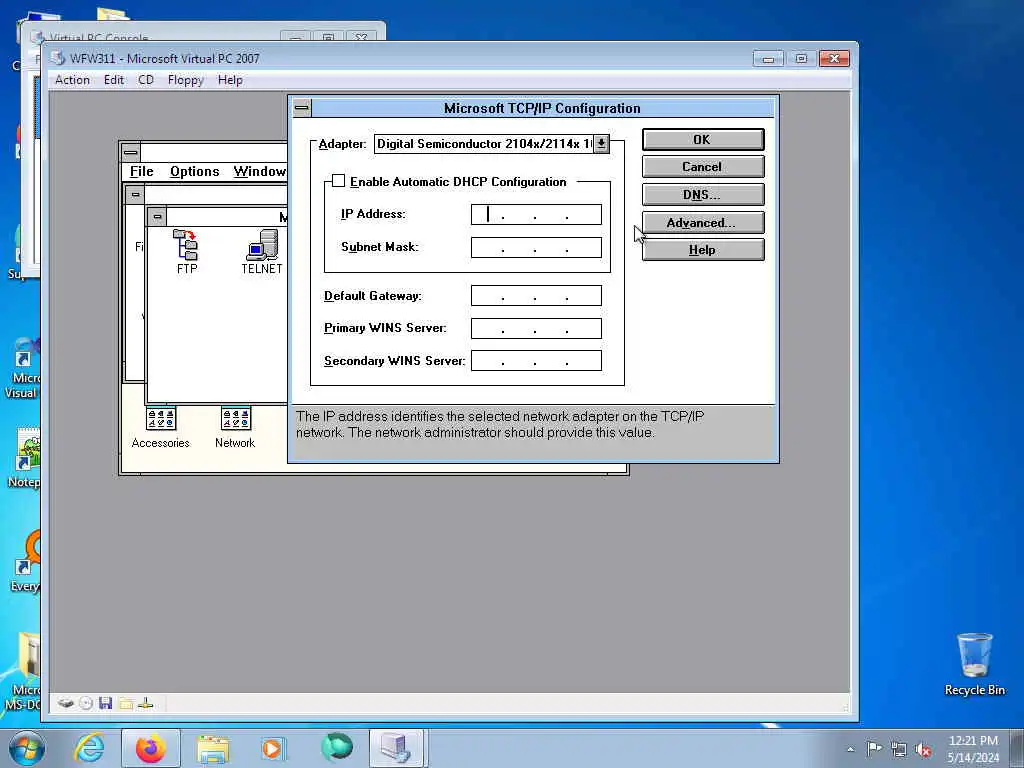1024x768 pixels.
Task: Open the Network program group icon
Action: (x=235, y=428)
